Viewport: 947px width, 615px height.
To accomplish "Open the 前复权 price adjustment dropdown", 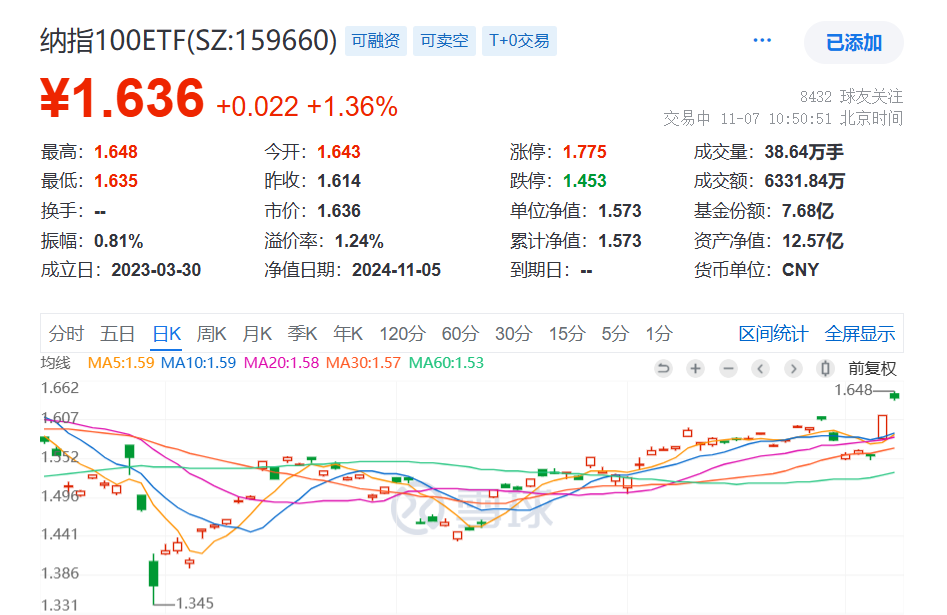I will point(873,368).
